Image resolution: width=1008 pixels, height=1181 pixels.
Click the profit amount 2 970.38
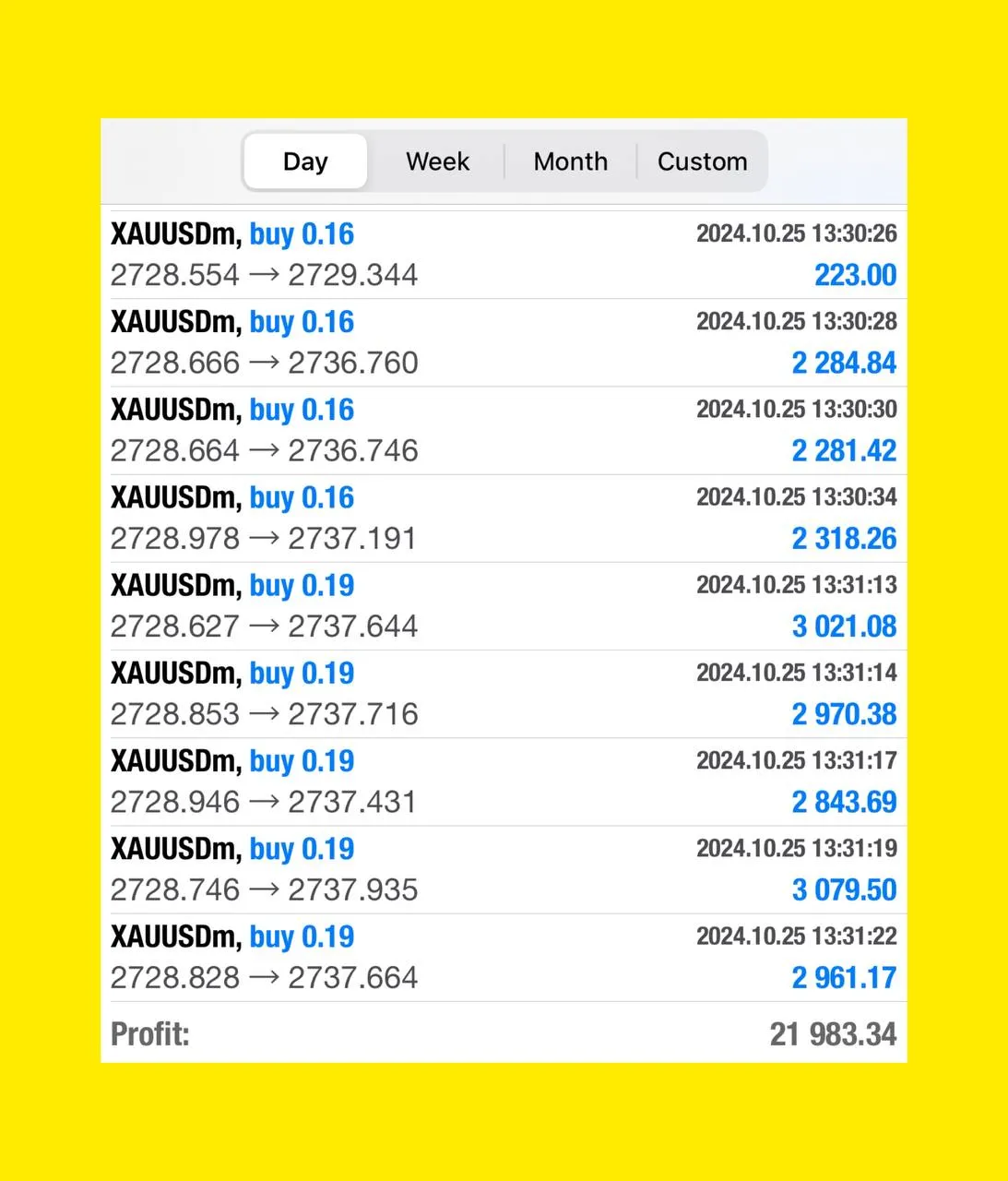coord(844,714)
